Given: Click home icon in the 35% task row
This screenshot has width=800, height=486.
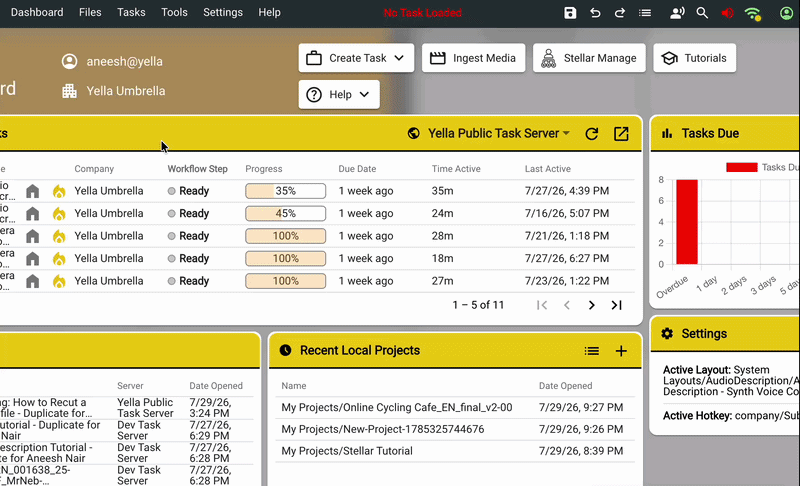Looking at the screenshot, I should point(33,191).
